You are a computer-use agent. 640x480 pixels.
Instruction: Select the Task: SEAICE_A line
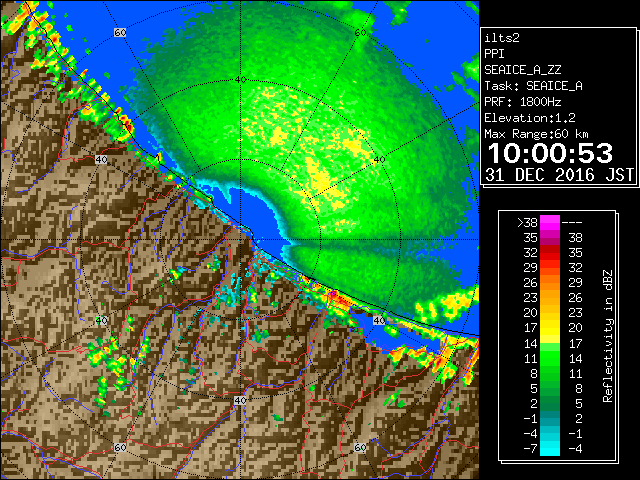point(533,86)
